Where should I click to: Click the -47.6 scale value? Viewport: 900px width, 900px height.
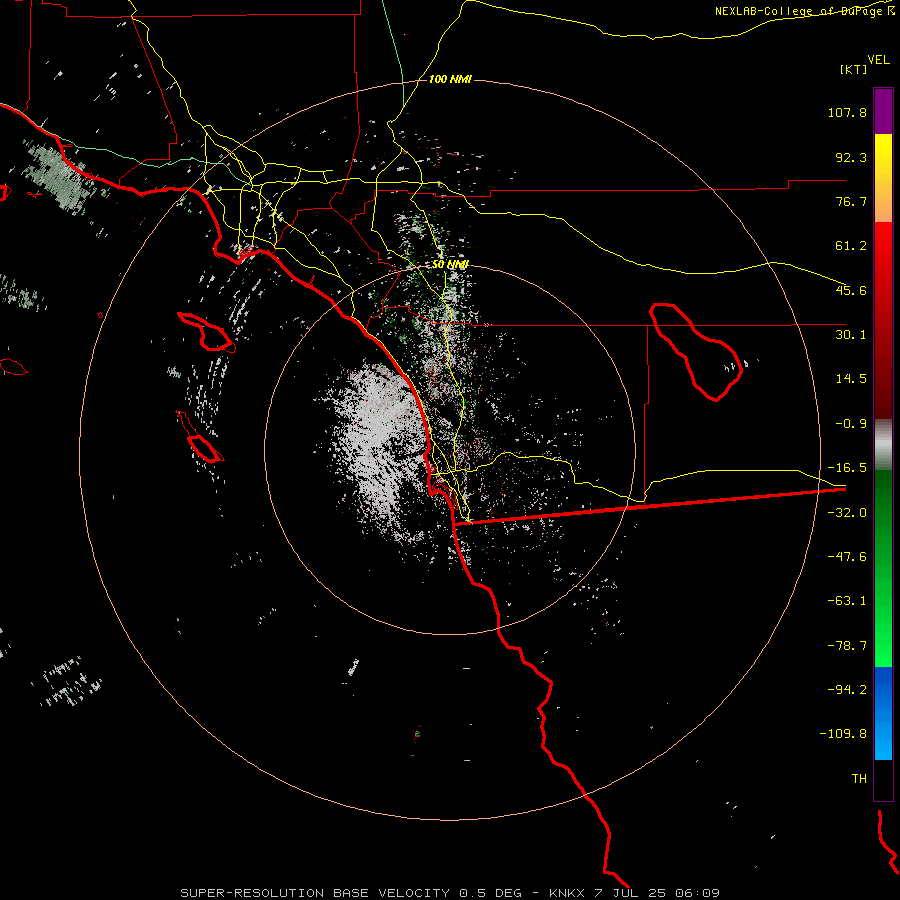(847, 557)
